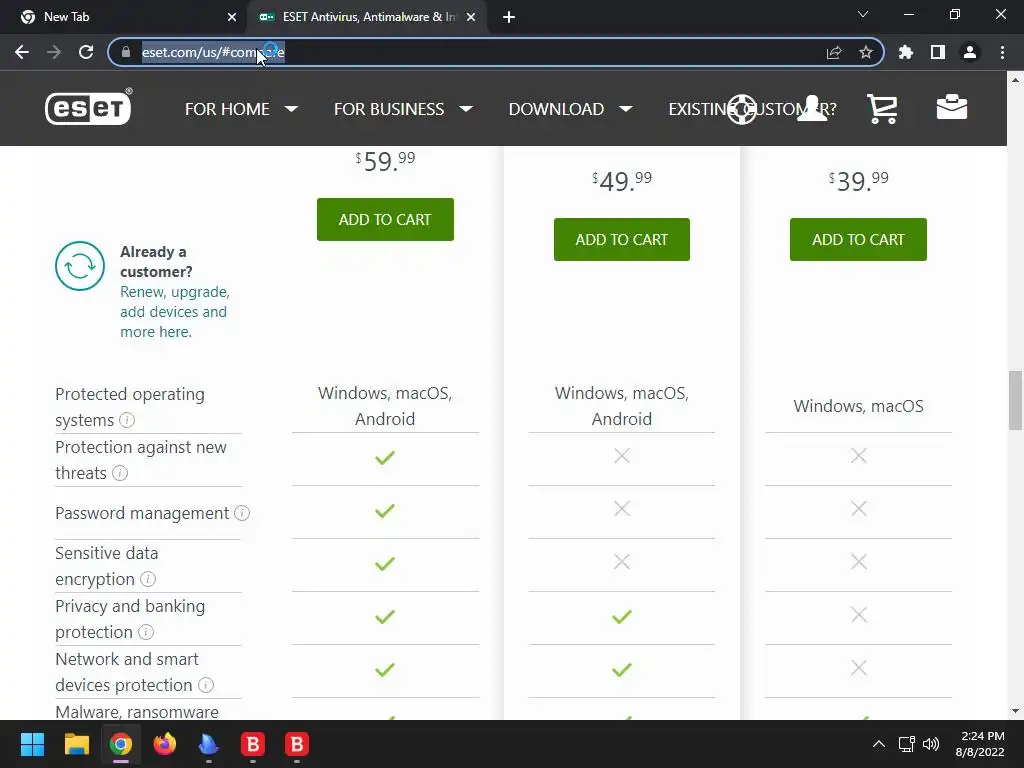
Task: Add the $49.99 plan to cart
Action: [x=622, y=240]
